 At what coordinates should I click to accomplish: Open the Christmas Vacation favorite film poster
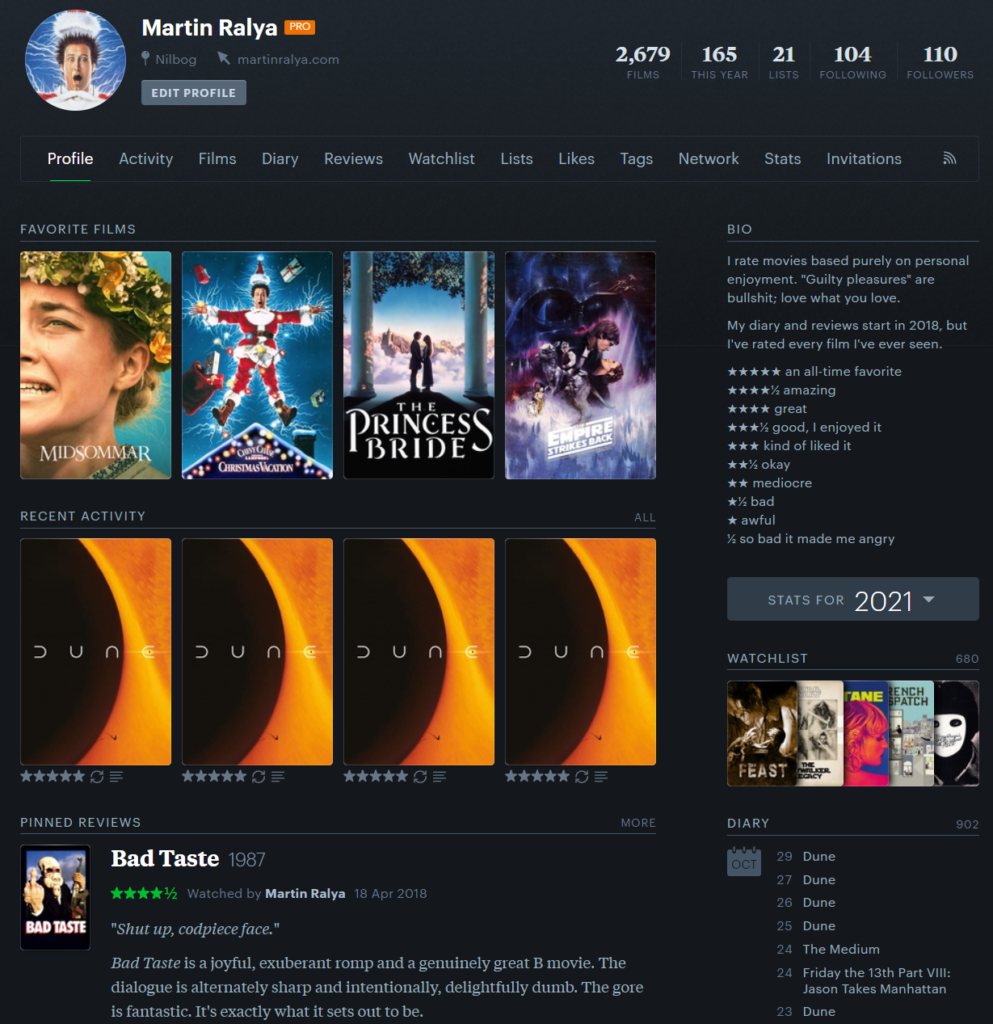tap(257, 365)
